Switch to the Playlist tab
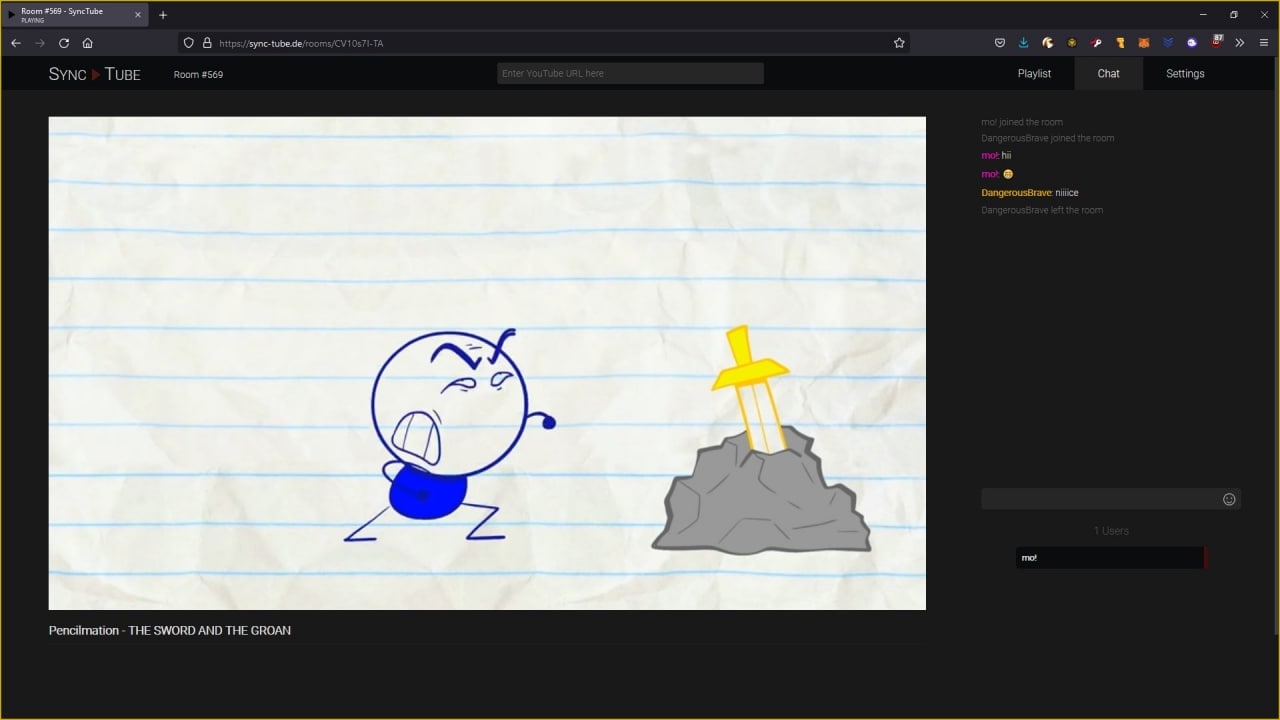 click(1034, 74)
